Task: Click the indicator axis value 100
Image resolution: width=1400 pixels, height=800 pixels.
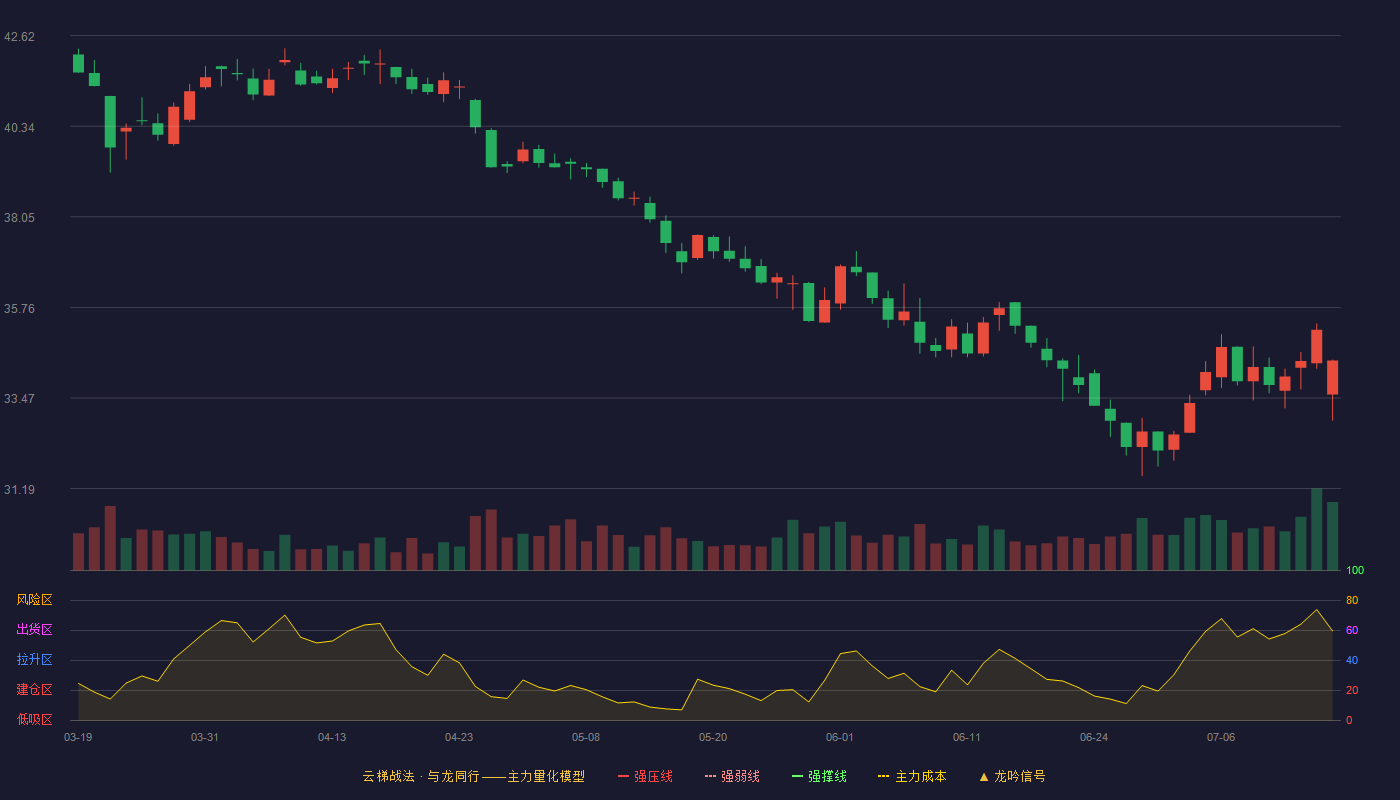Action: 1355,571
